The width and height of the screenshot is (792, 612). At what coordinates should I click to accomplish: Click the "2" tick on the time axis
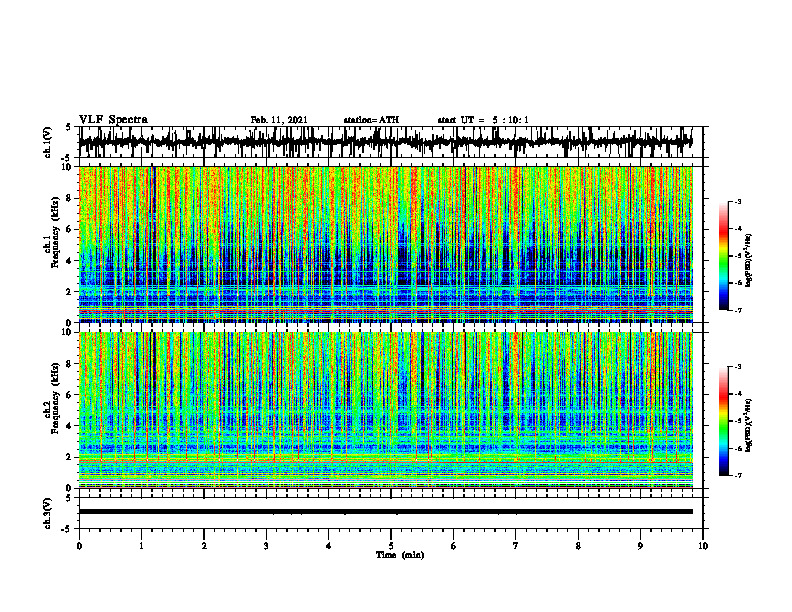(x=204, y=546)
